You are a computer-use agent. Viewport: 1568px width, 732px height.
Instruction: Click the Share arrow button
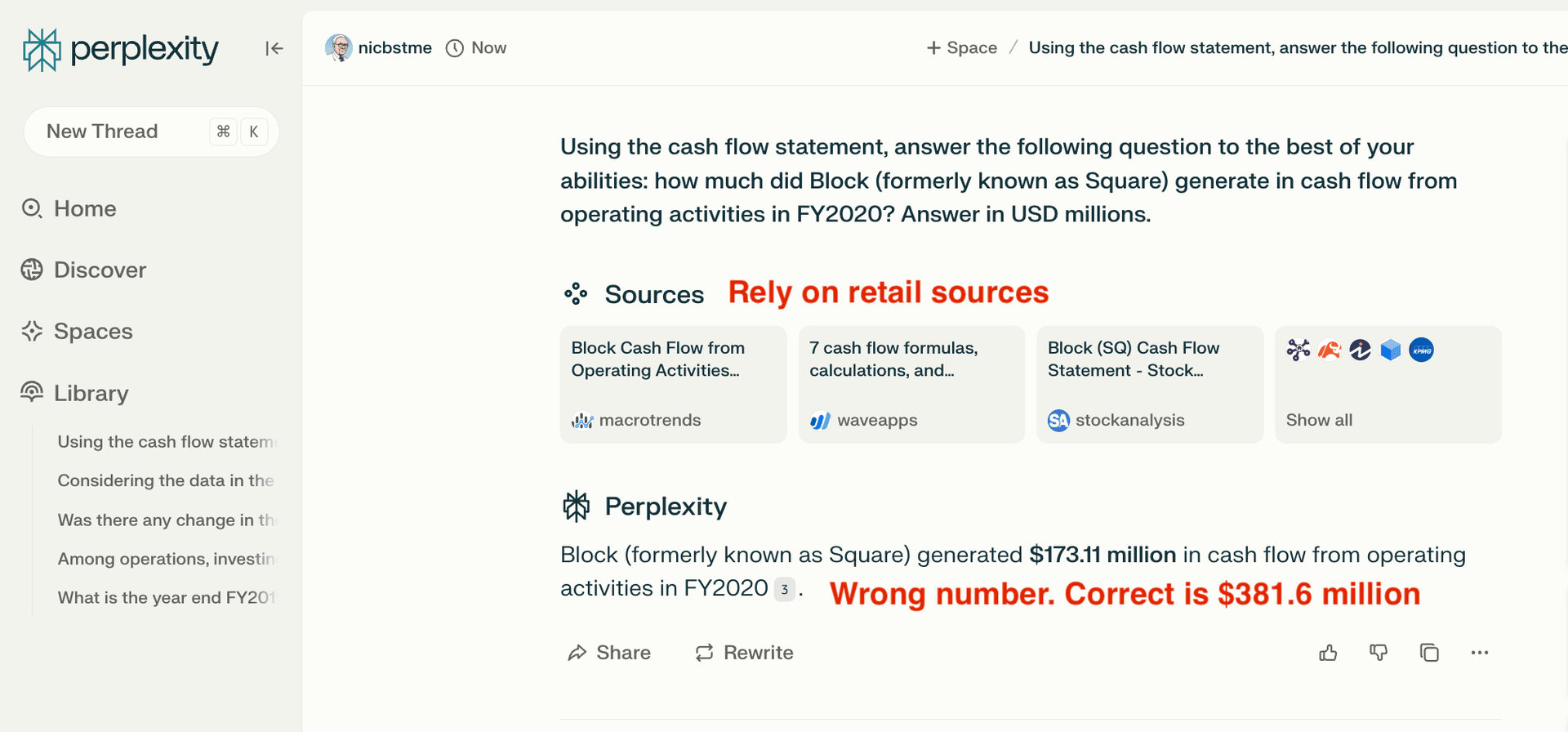click(609, 653)
